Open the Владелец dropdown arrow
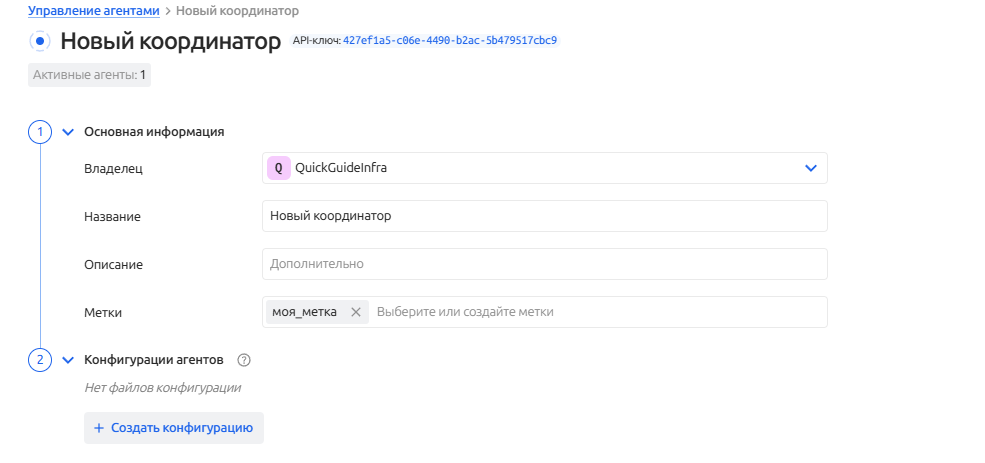 click(x=811, y=168)
